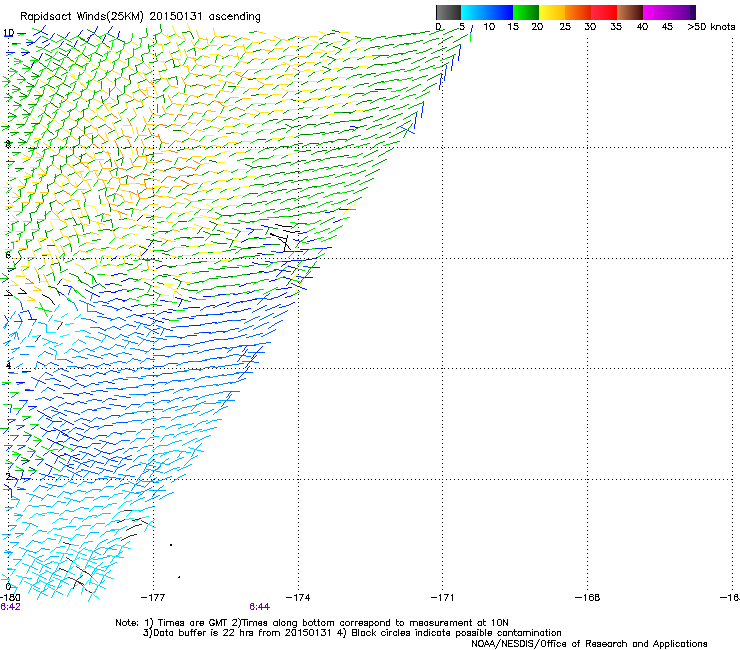
Task: Click the word 'ascending' in the title
Action: pos(235,17)
